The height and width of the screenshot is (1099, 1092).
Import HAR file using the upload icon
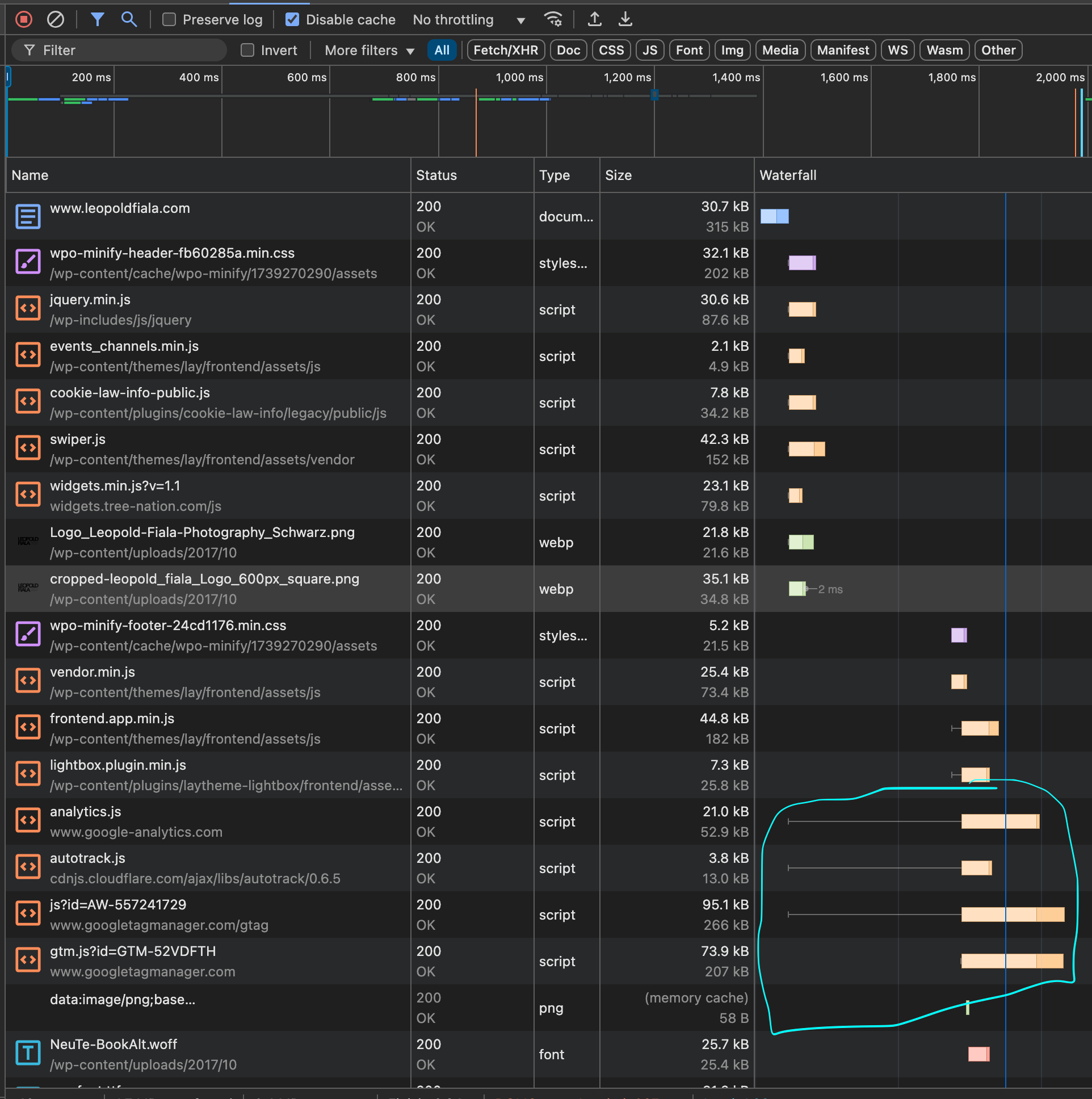click(x=594, y=19)
